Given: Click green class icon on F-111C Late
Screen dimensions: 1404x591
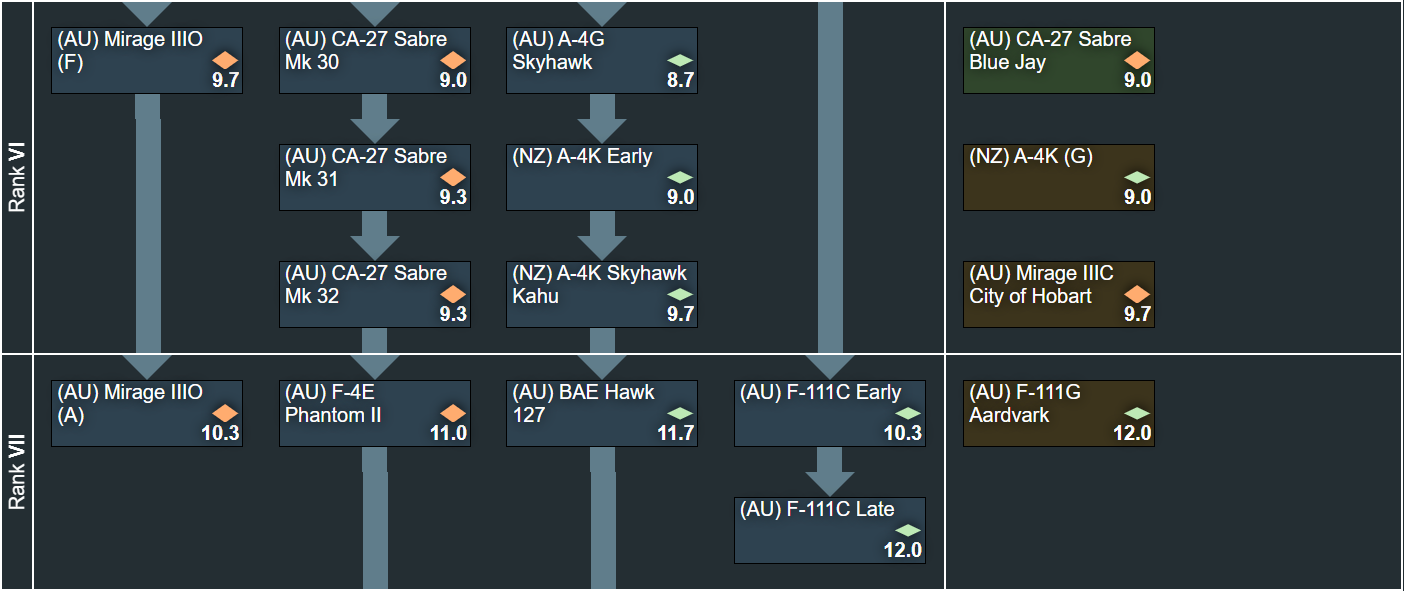Looking at the screenshot, I should point(909,530).
